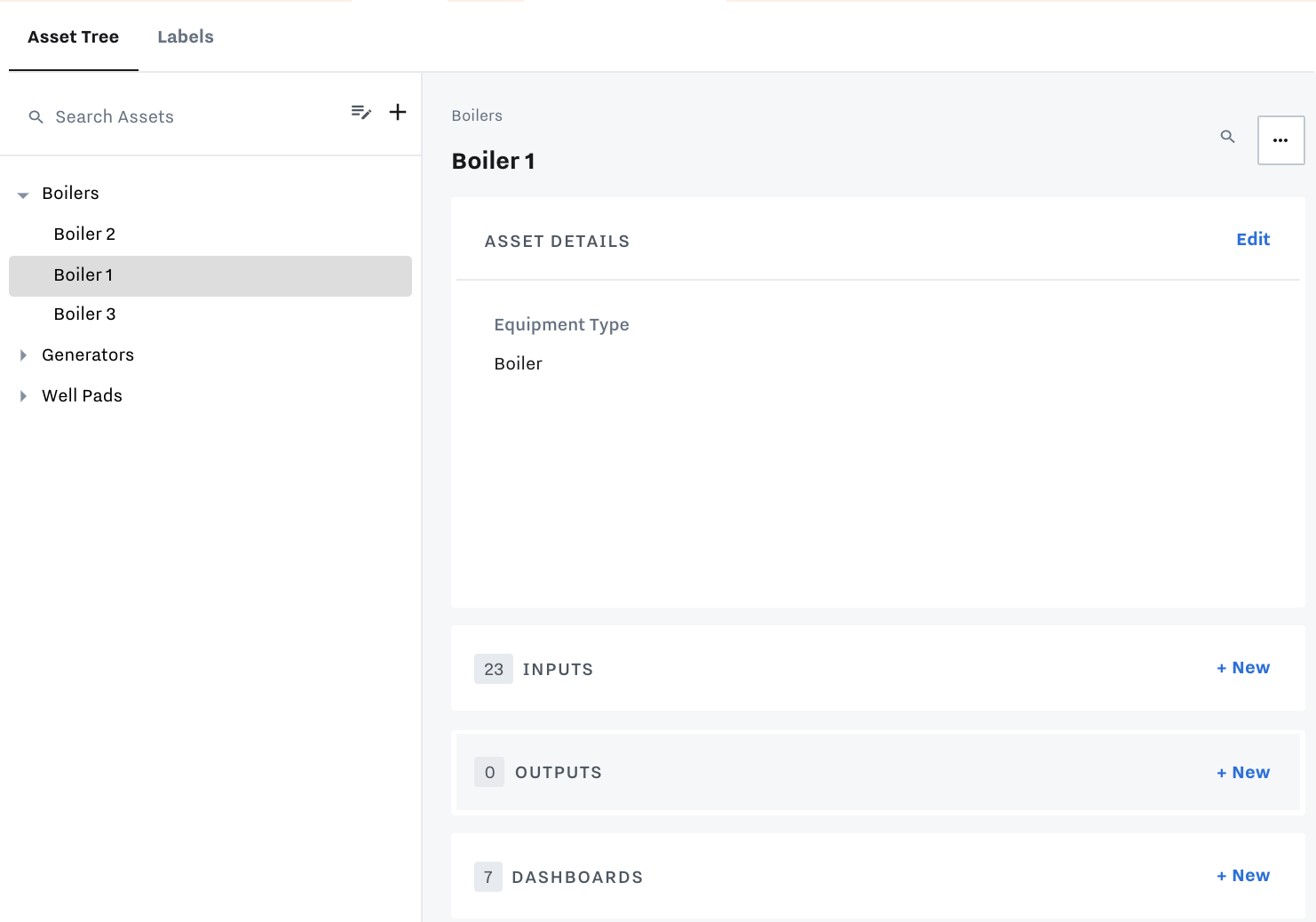Viewport: 1316px width, 922px height.
Task: Edit the Asset Details section
Action: (x=1253, y=239)
